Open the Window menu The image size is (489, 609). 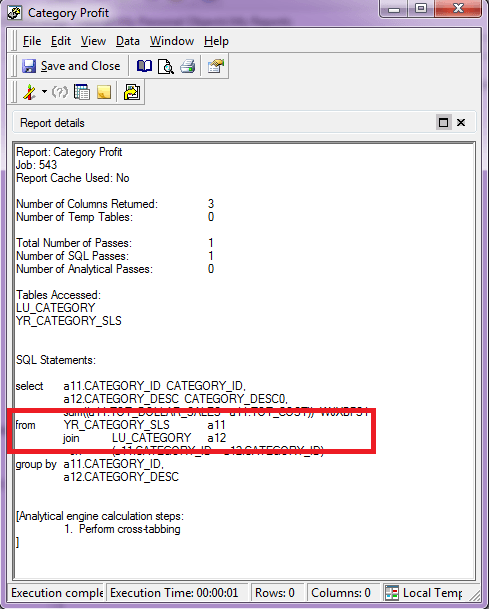click(172, 41)
